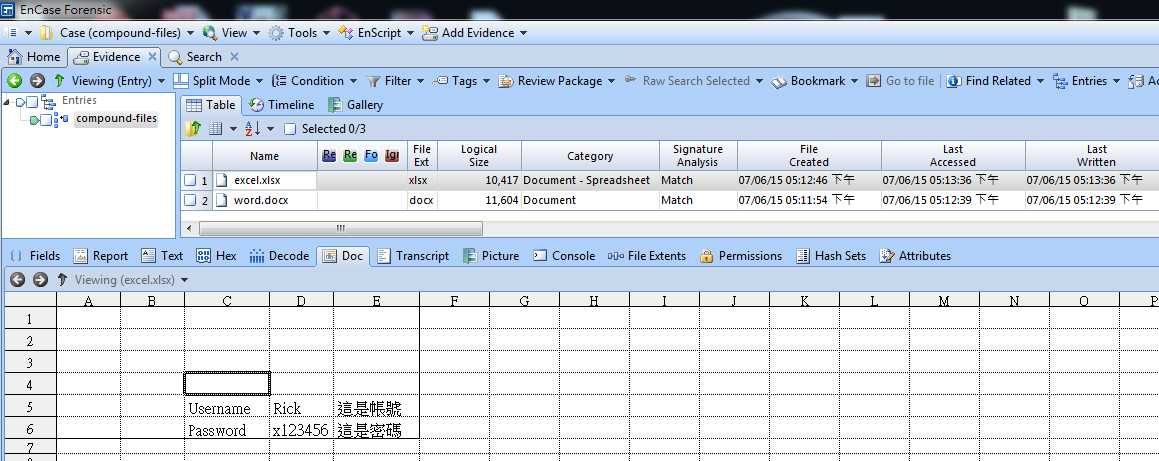1159x461 pixels.
Task: Open the Attributes pane tab
Action: (915, 256)
